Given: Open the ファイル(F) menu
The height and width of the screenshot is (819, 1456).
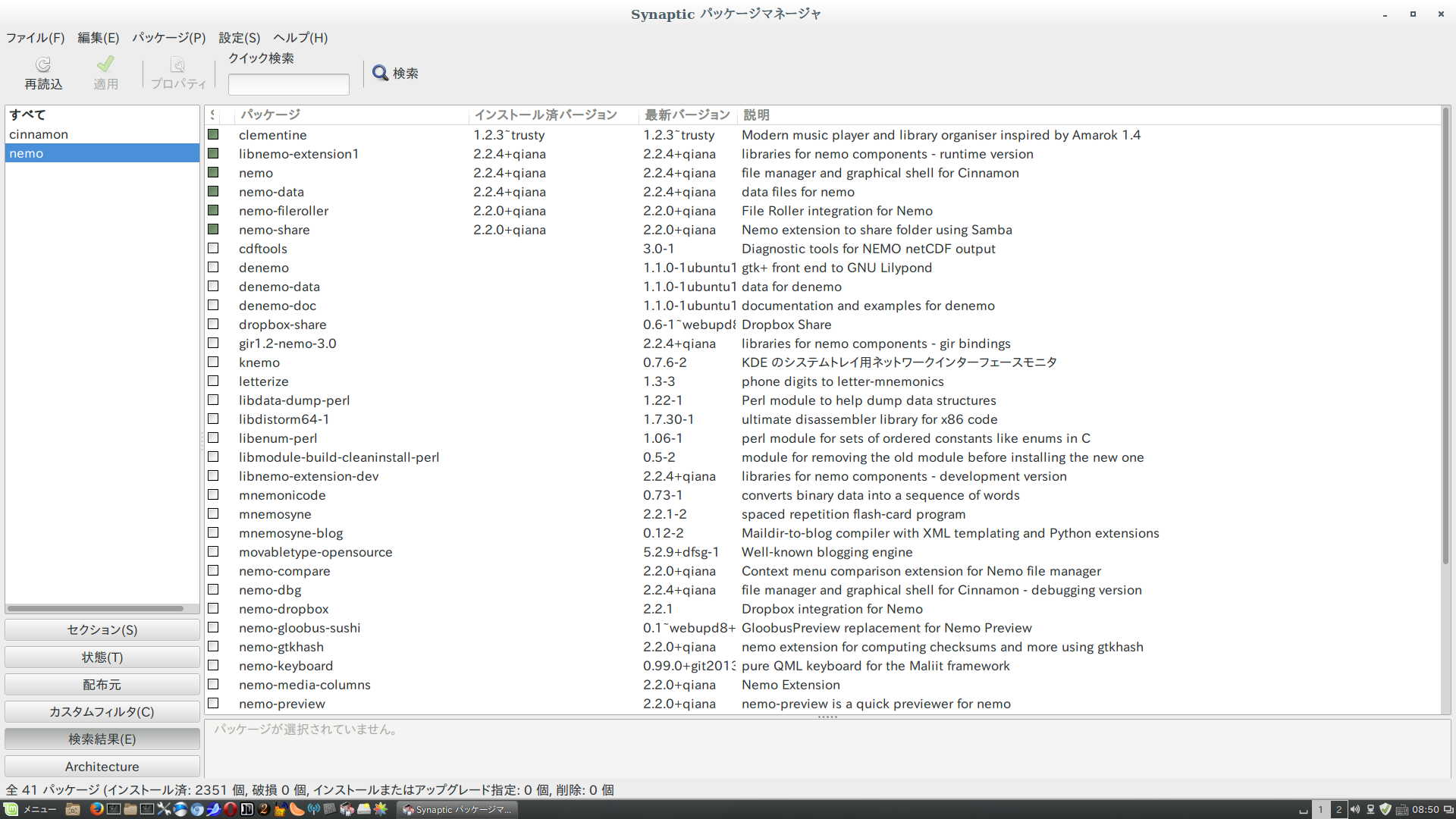Looking at the screenshot, I should [36, 37].
